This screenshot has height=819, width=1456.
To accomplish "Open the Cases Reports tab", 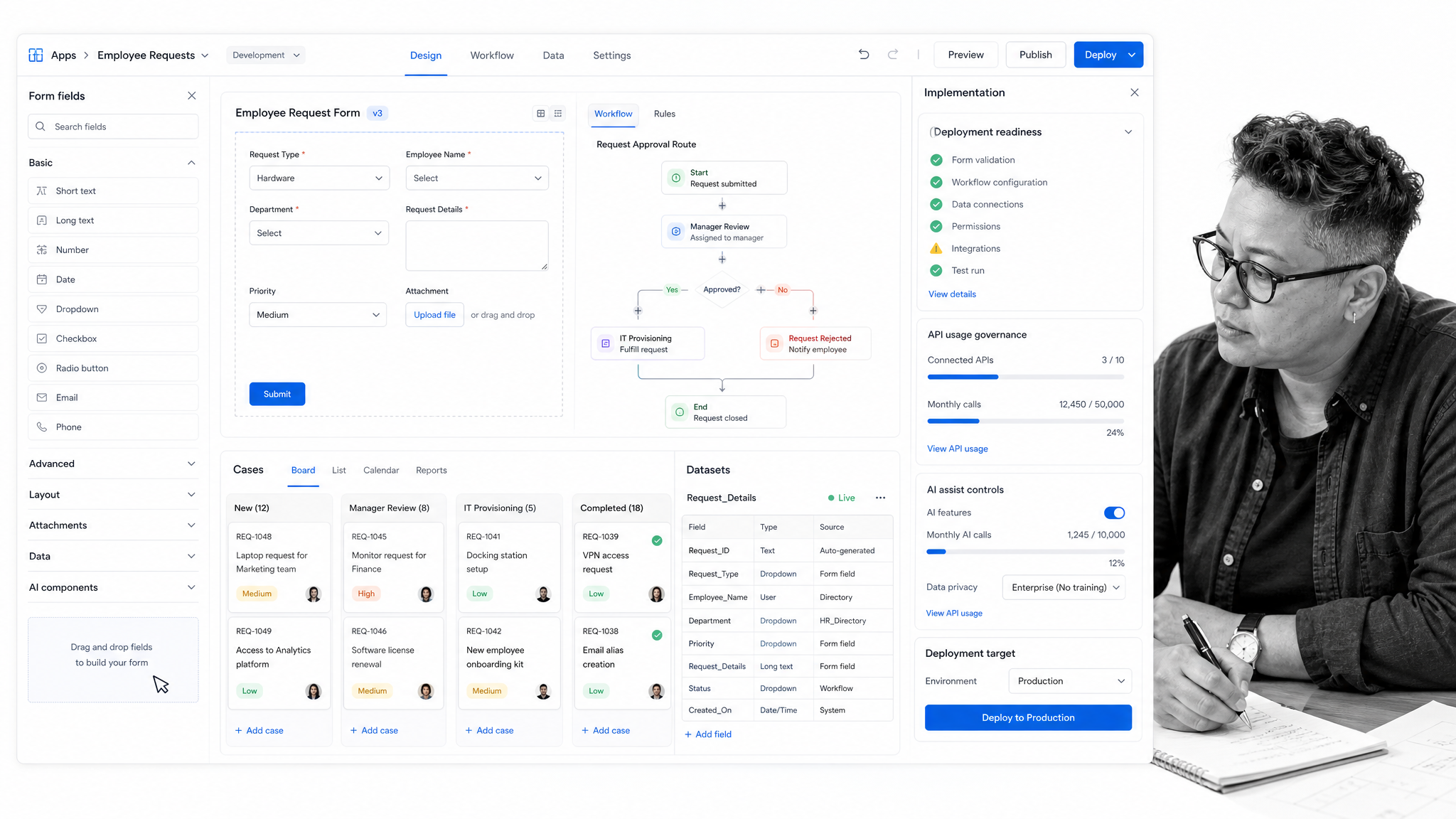I will point(432,470).
